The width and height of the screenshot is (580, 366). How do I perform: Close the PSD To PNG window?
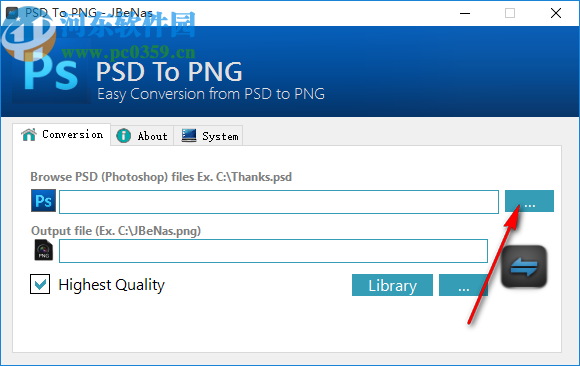pyautogui.click(x=556, y=13)
